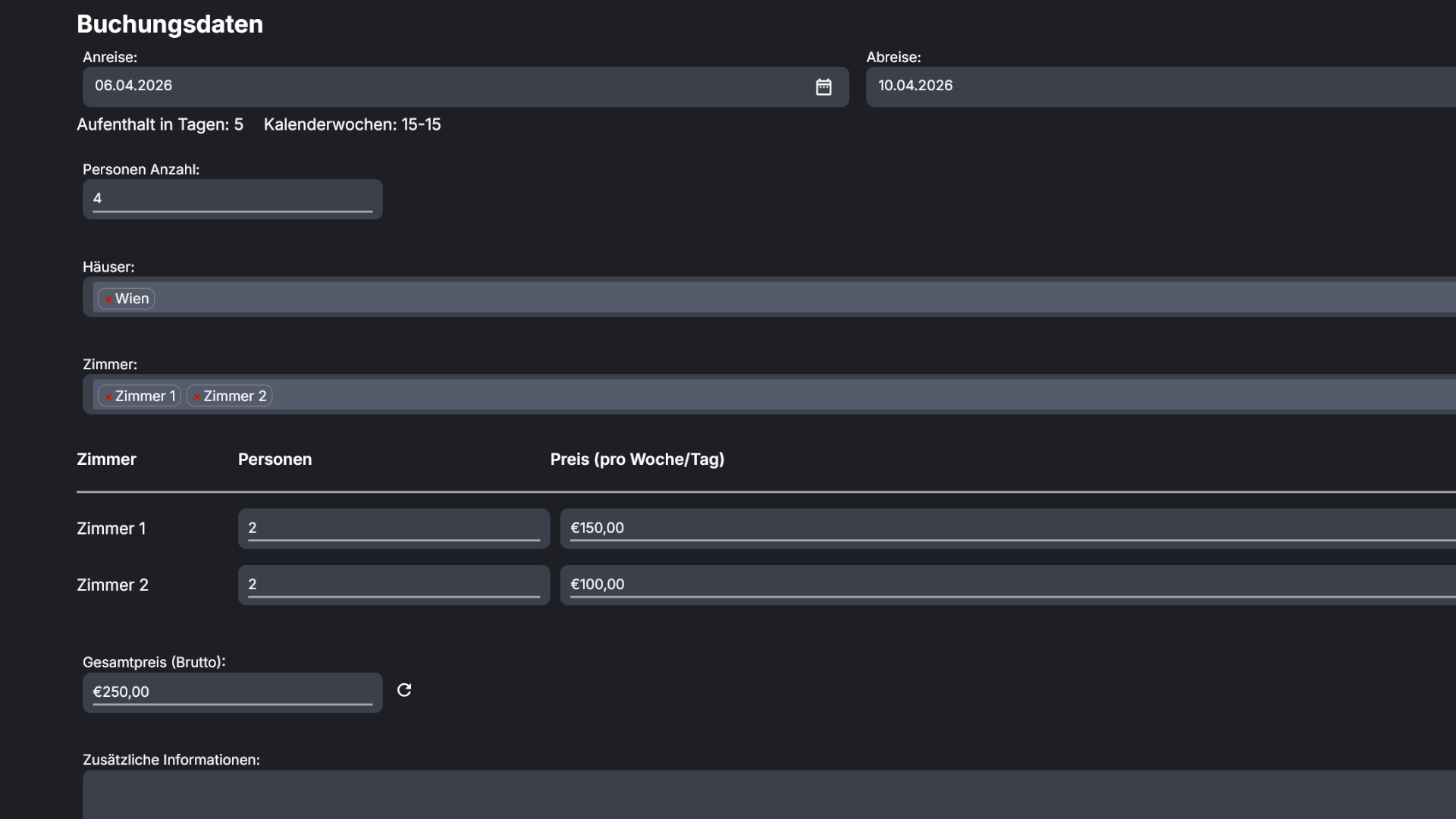This screenshot has width=1456, height=819.
Task: Click the 'Kalenderwochen: 15-15' text
Action: [x=352, y=124]
